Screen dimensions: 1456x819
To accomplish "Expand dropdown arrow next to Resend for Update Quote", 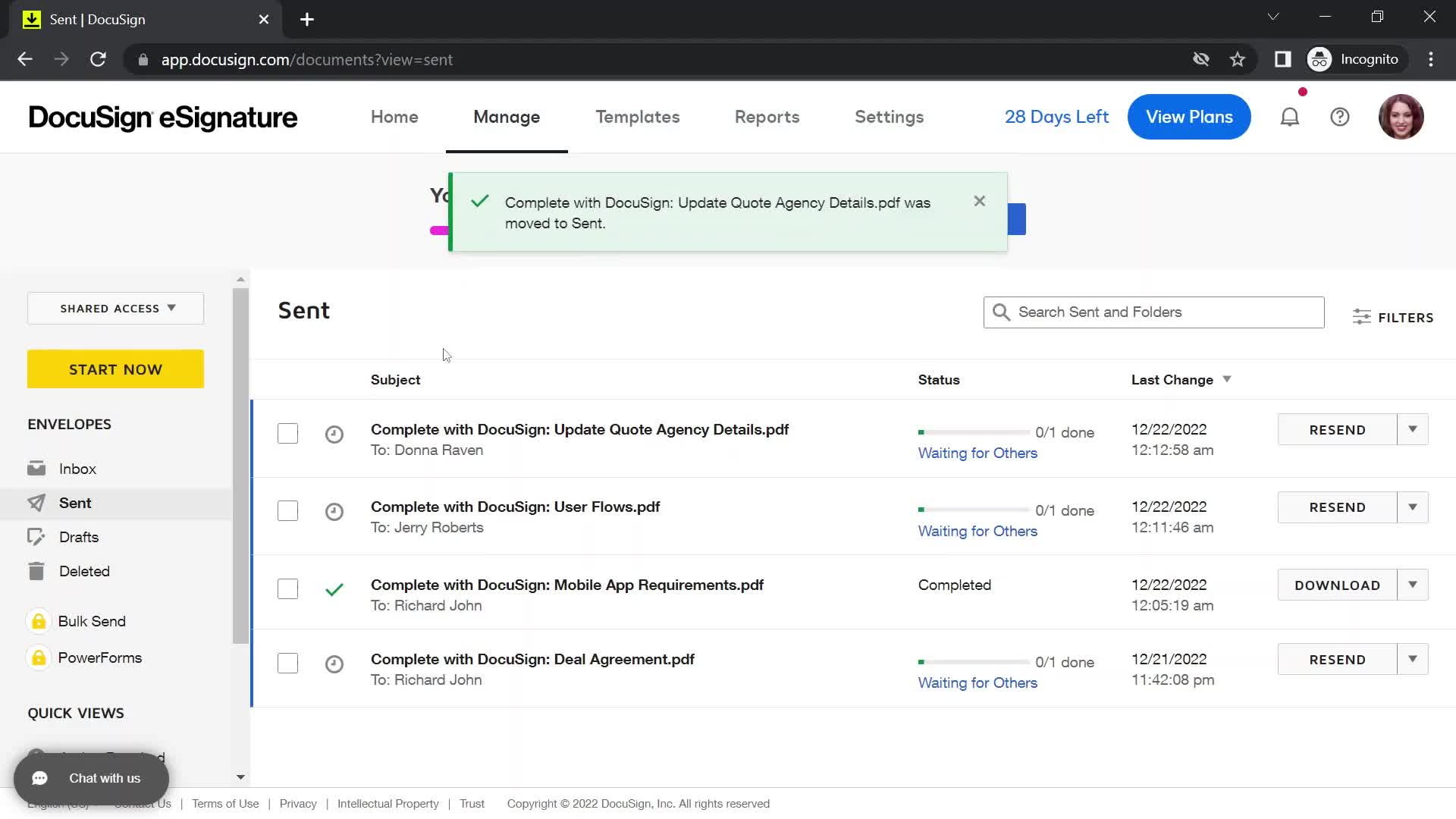I will tap(1413, 429).
